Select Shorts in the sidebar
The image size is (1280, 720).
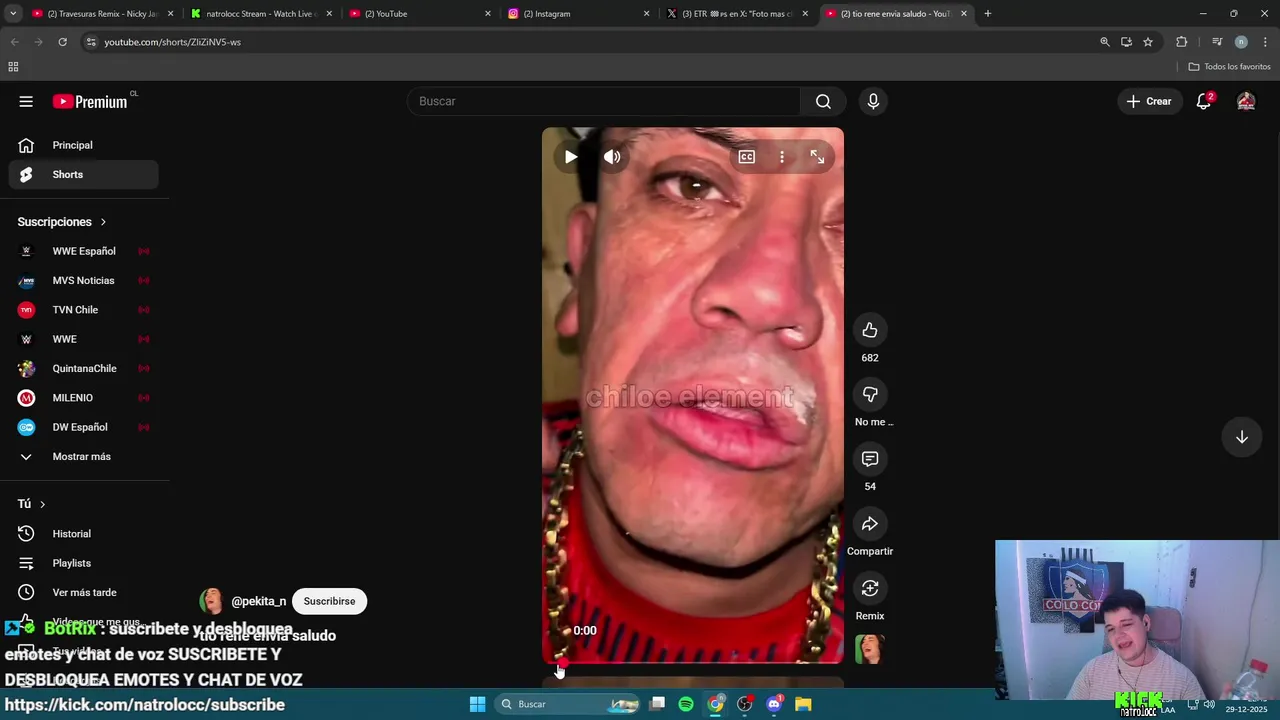pos(84,174)
